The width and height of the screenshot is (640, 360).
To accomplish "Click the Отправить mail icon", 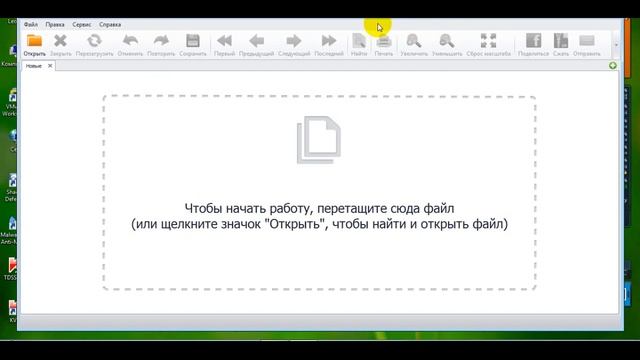I will (x=587, y=41).
